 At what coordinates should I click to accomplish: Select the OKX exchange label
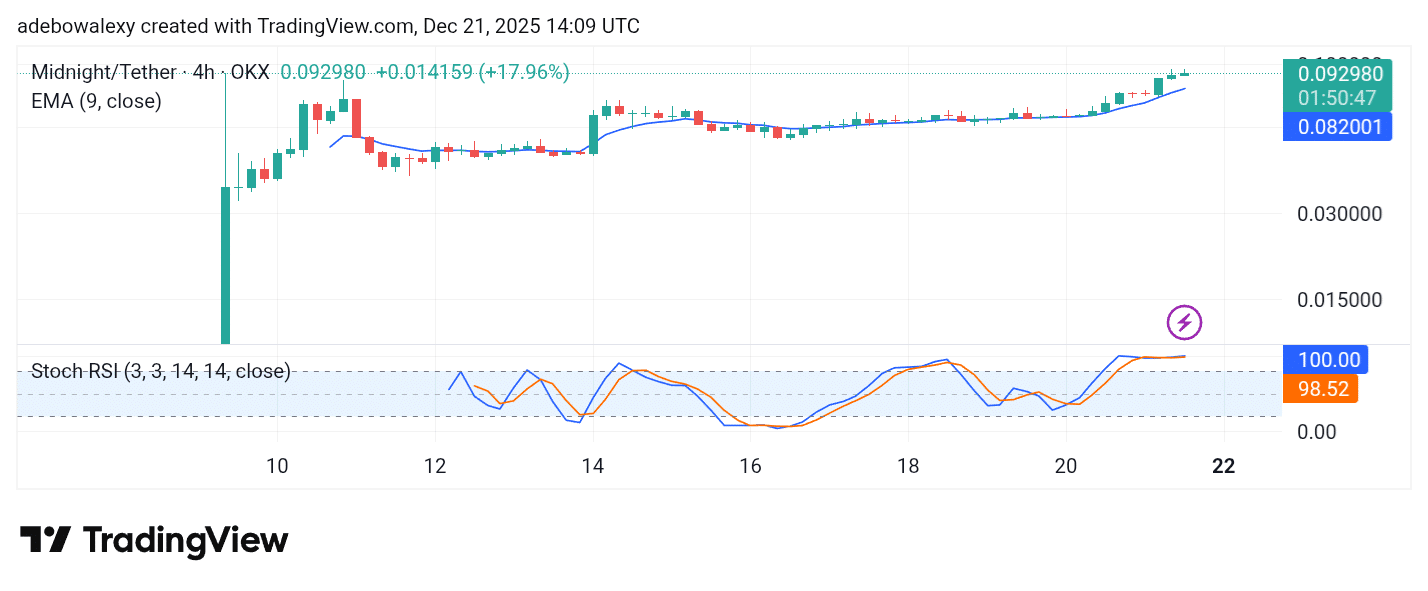coord(248,72)
